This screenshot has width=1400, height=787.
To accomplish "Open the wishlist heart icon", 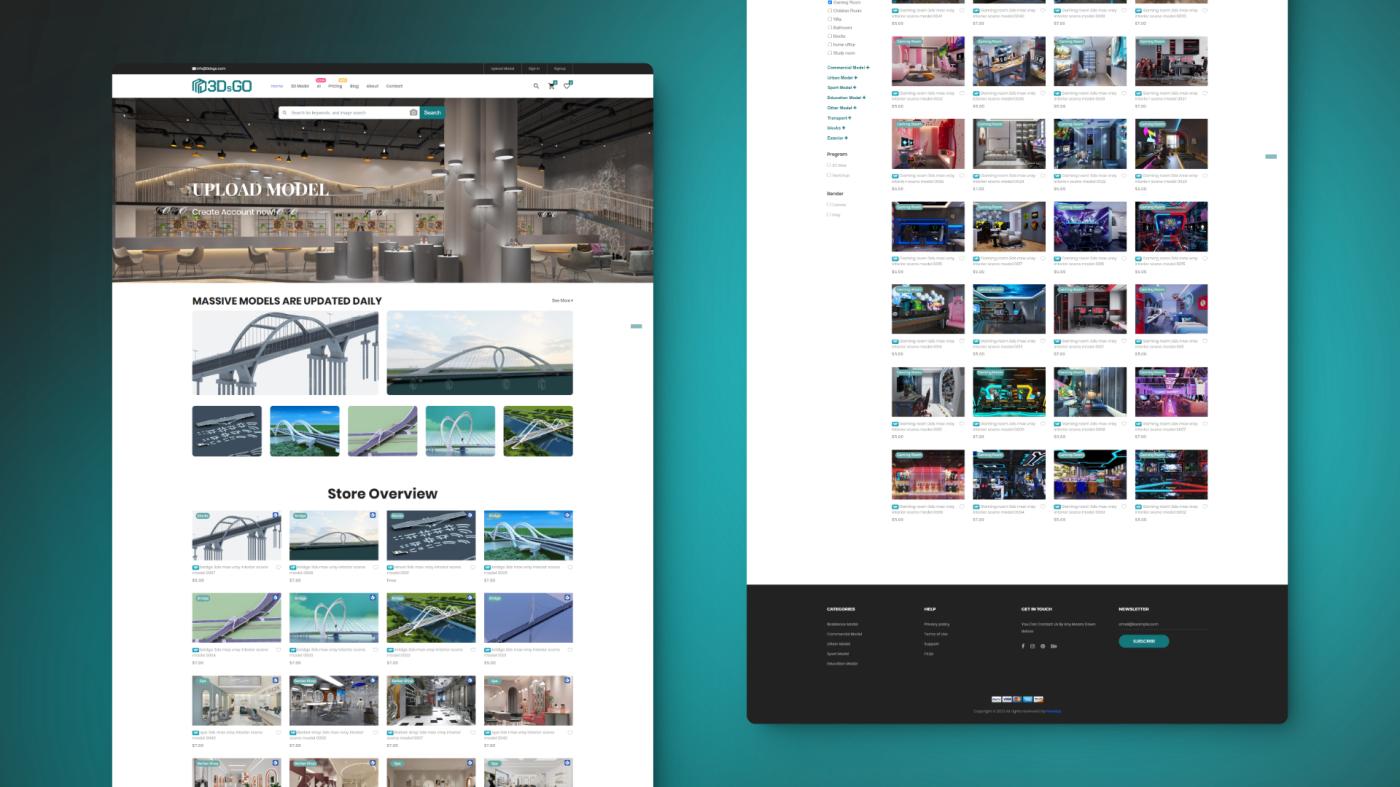I will coord(567,86).
